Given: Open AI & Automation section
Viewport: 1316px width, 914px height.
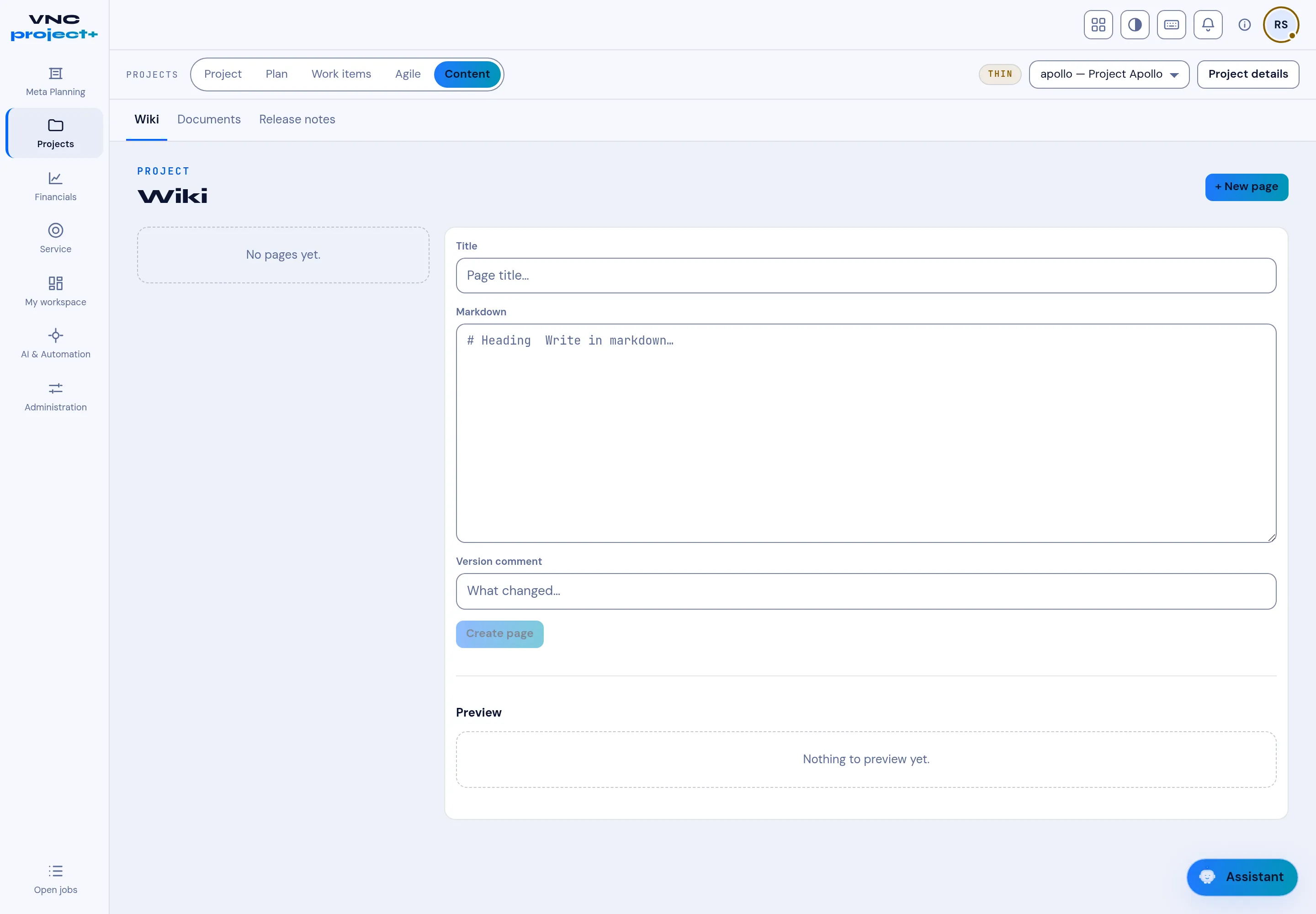Looking at the screenshot, I should 55,344.
